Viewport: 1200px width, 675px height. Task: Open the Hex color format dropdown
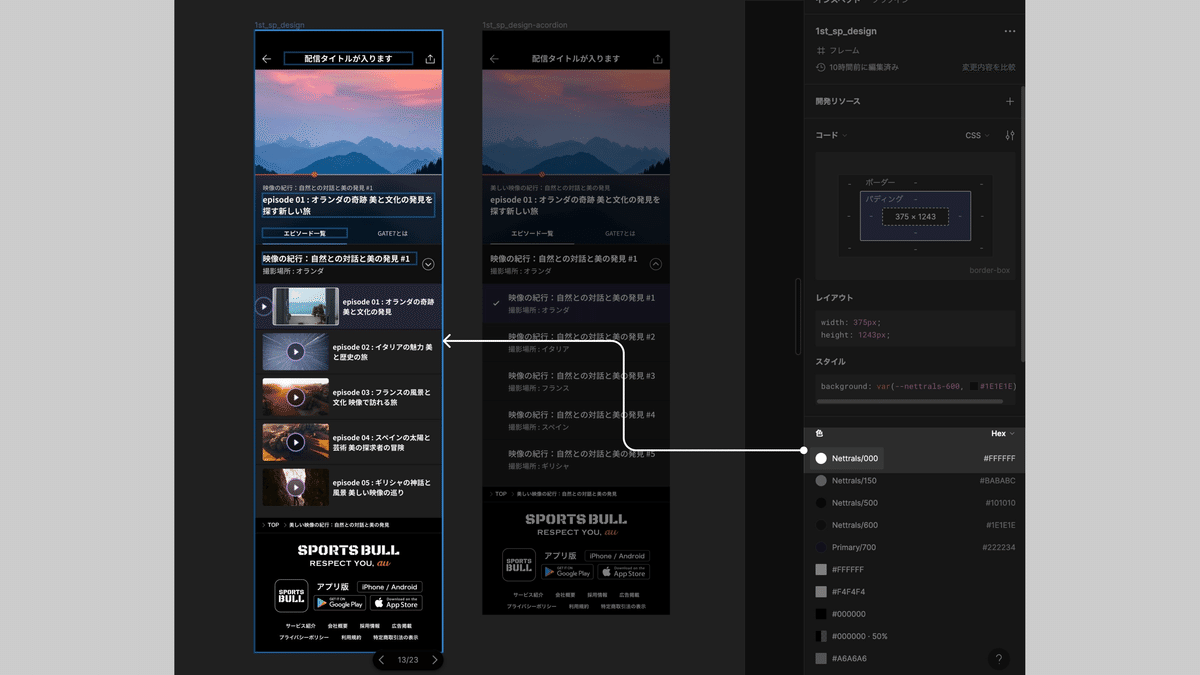point(1002,434)
